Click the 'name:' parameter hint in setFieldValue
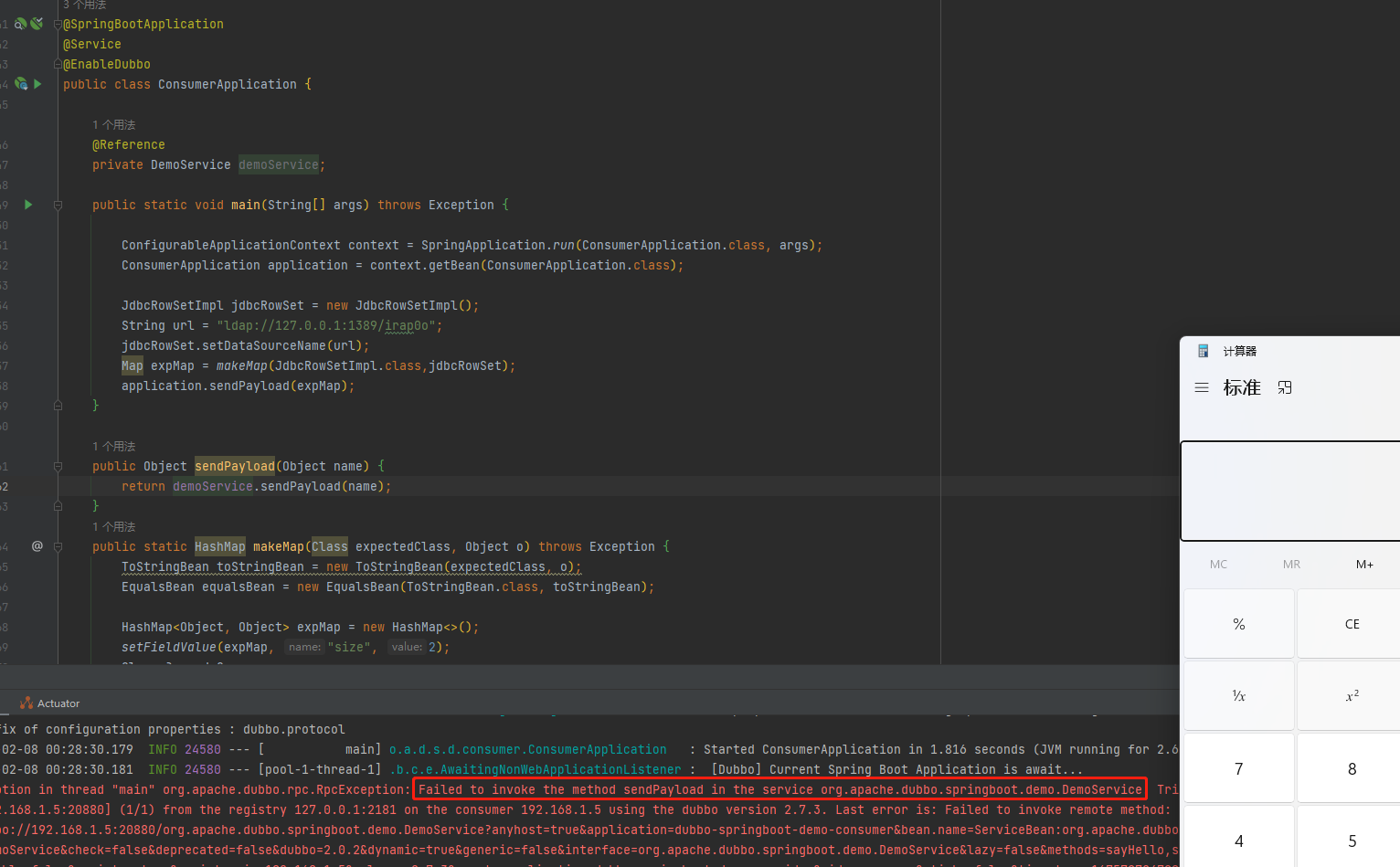This screenshot has width=1400, height=867. tap(304, 647)
